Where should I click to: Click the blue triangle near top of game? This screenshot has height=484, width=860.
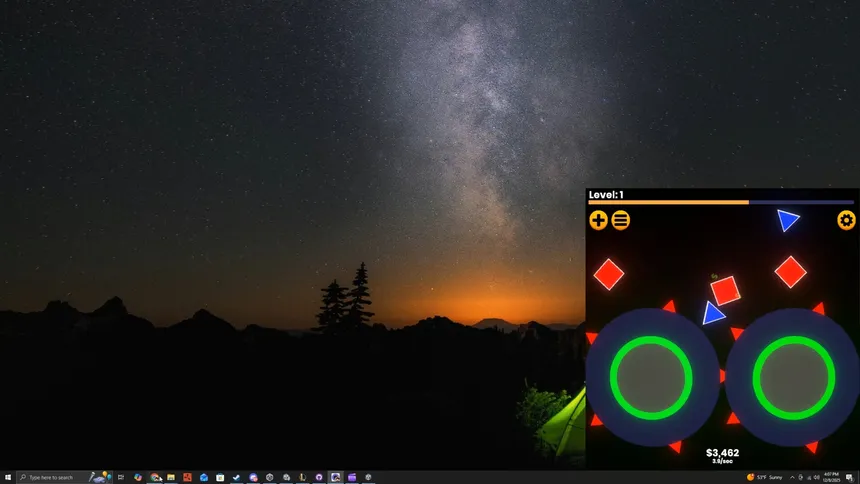coord(788,220)
